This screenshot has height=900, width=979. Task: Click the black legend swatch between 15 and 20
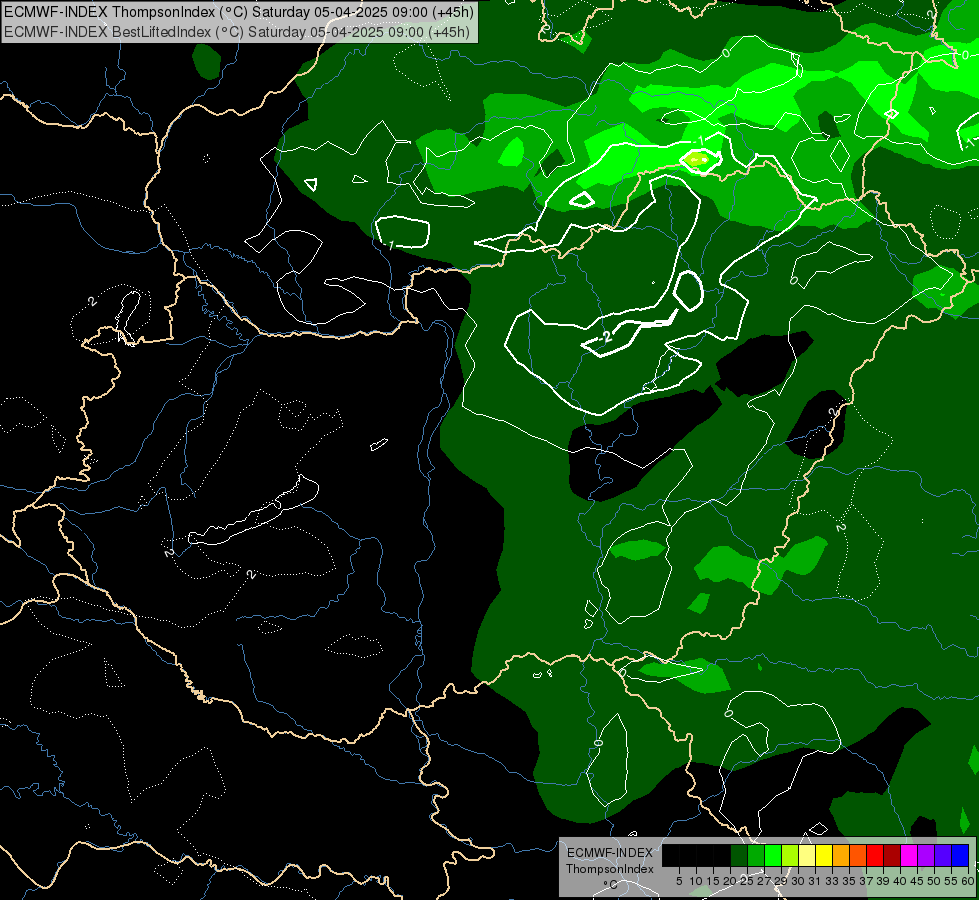pyautogui.click(x=722, y=855)
